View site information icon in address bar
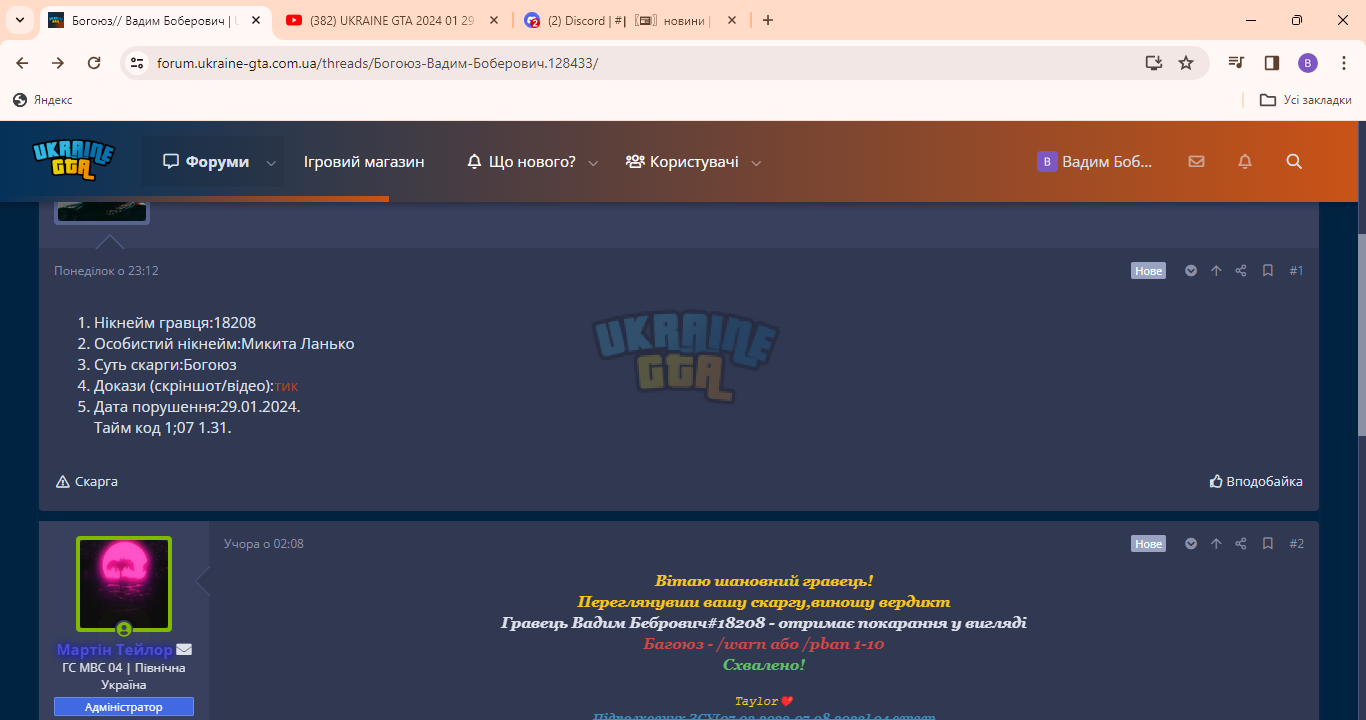Screen dimensions: 1366x720 click(x=138, y=63)
